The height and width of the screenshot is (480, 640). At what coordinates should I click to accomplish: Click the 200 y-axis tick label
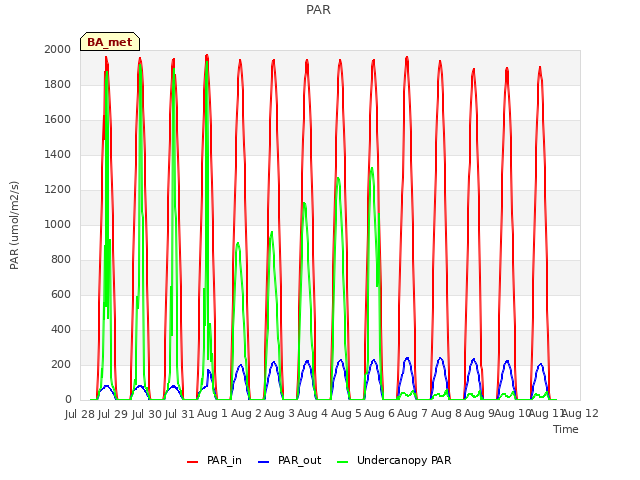click(x=61, y=365)
